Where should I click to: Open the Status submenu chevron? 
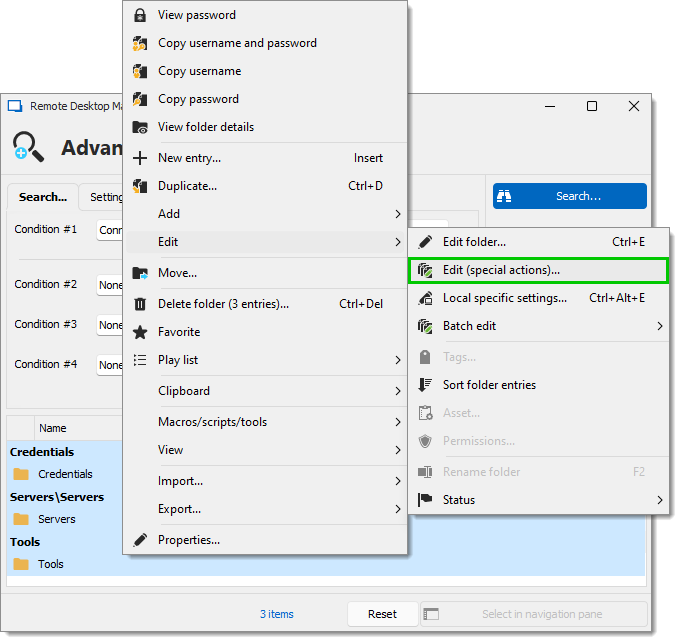[x=660, y=500]
